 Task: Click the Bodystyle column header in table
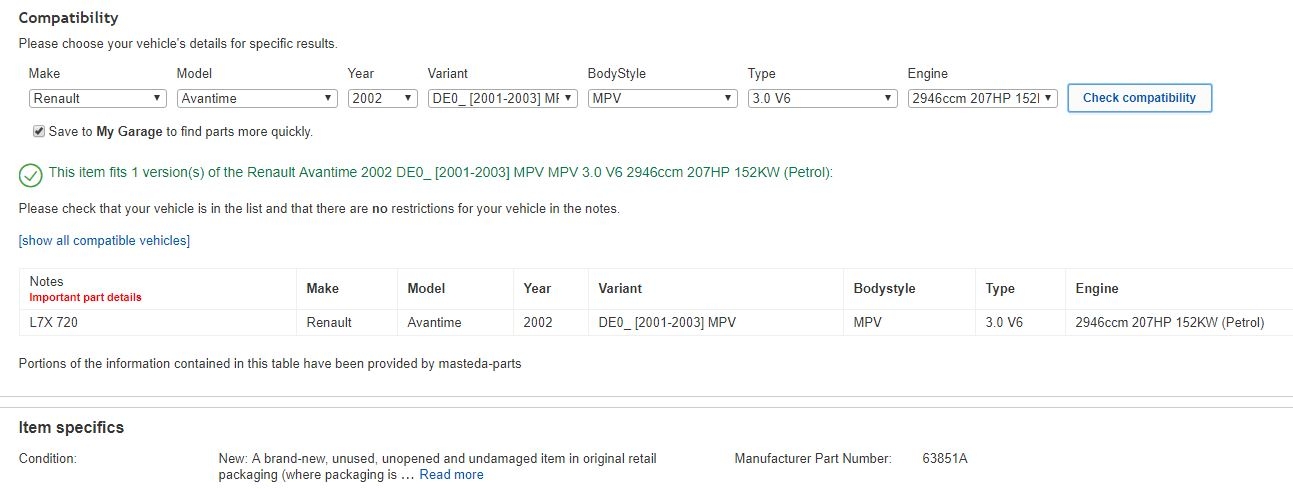pos(884,288)
